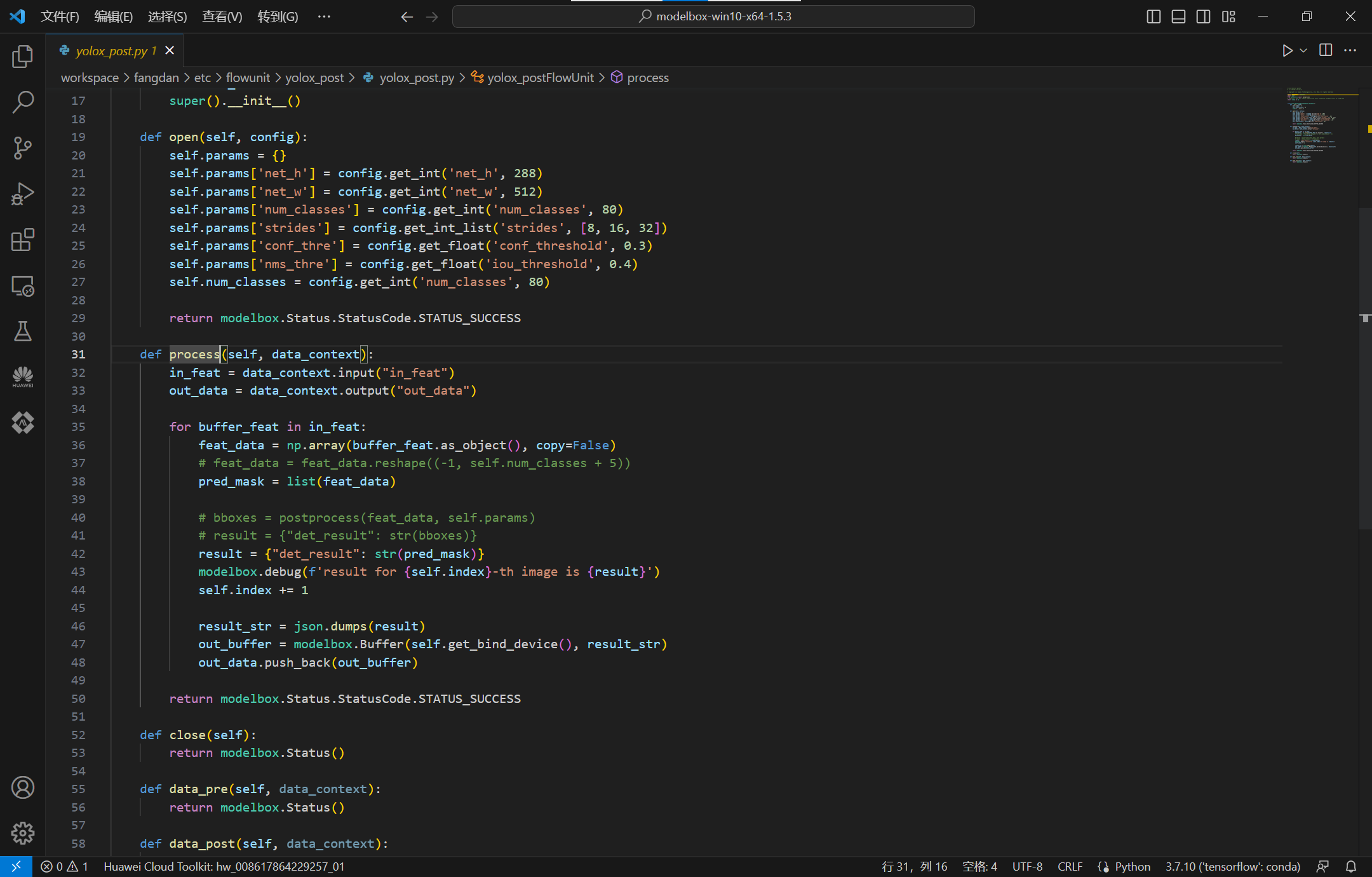Open the Huawei Cloud toolkit panel
This screenshot has width=1372, height=877.
(x=23, y=377)
